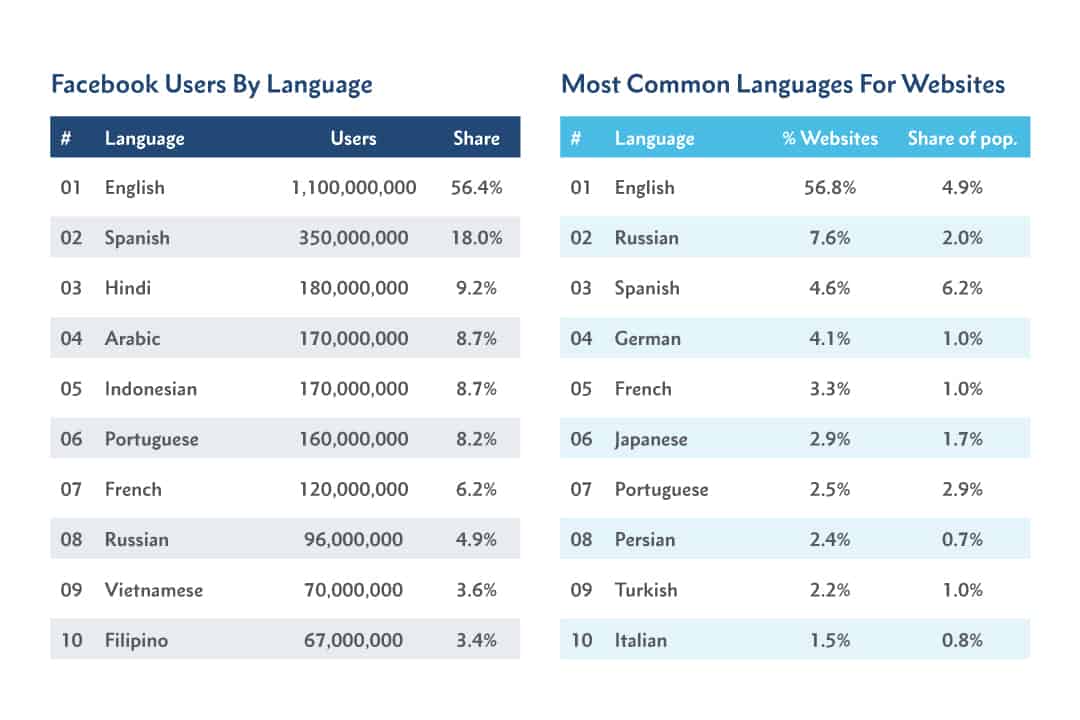Select 'Spanish' in the Facebook table
This screenshot has width=1080, height=720.
tap(137, 238)
